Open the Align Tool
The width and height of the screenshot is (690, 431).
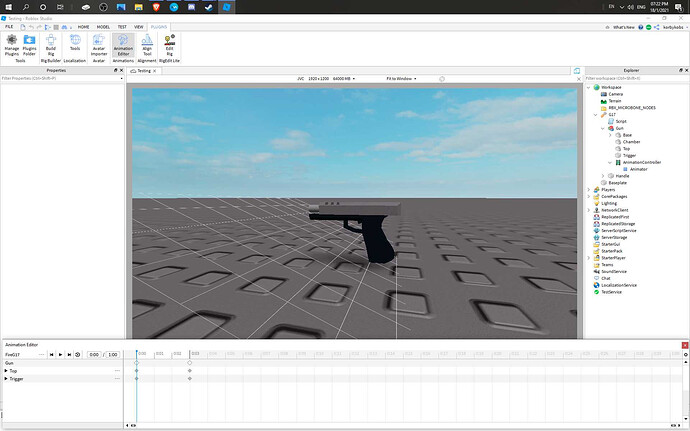click(147, 45)
